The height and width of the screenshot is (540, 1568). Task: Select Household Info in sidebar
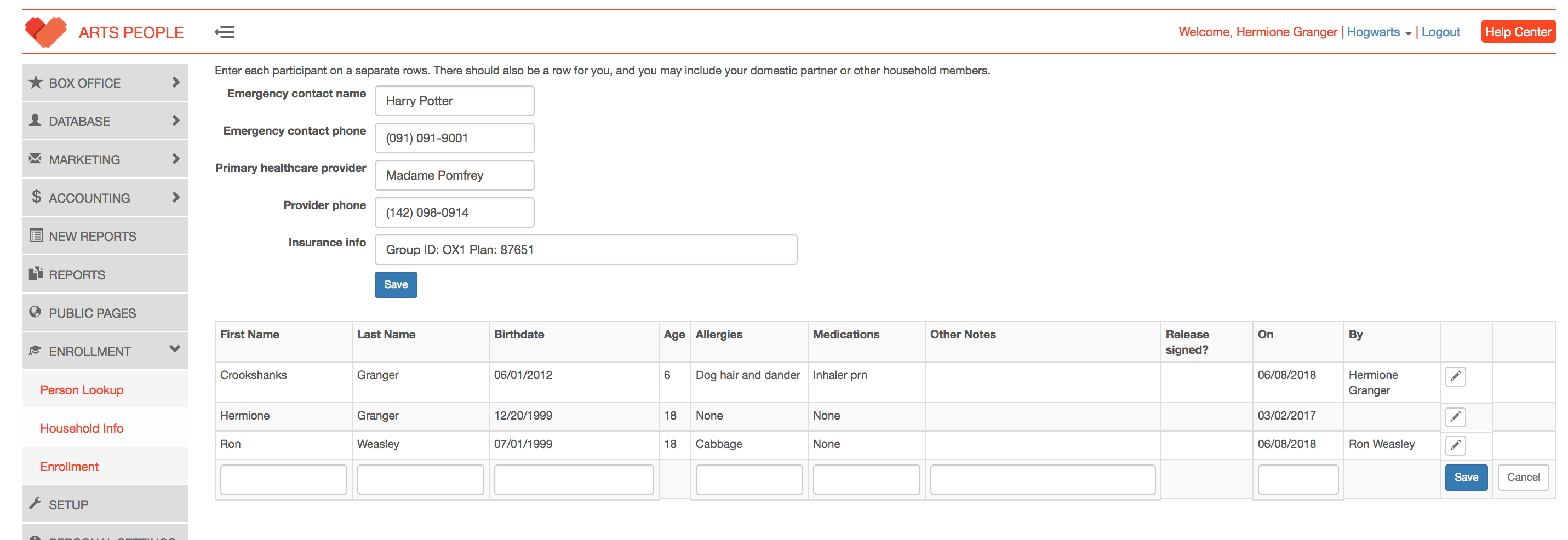(x=82, y=428)
